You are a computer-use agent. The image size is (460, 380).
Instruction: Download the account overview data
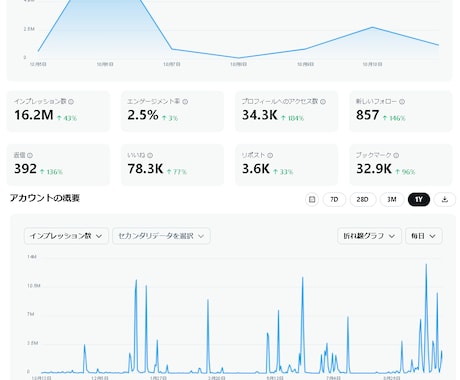pos(445,199)
